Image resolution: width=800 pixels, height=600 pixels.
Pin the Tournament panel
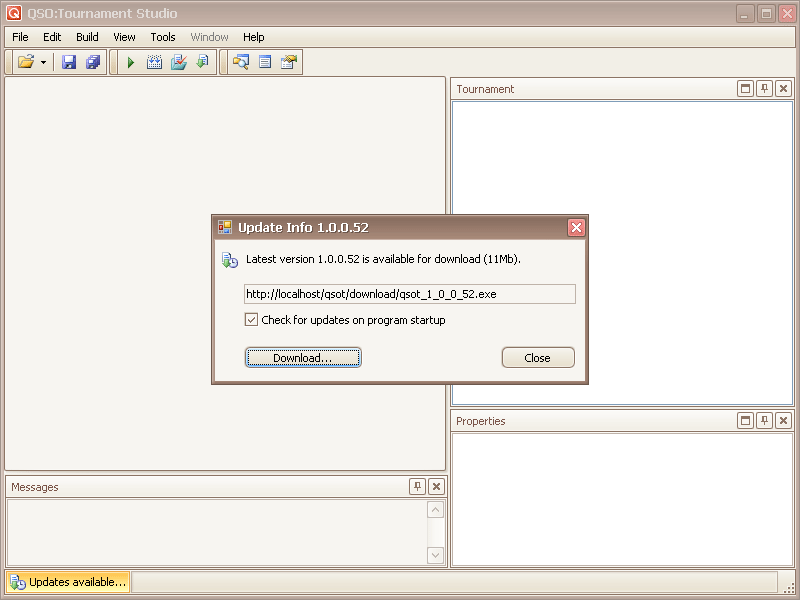(x=764, y=89)
